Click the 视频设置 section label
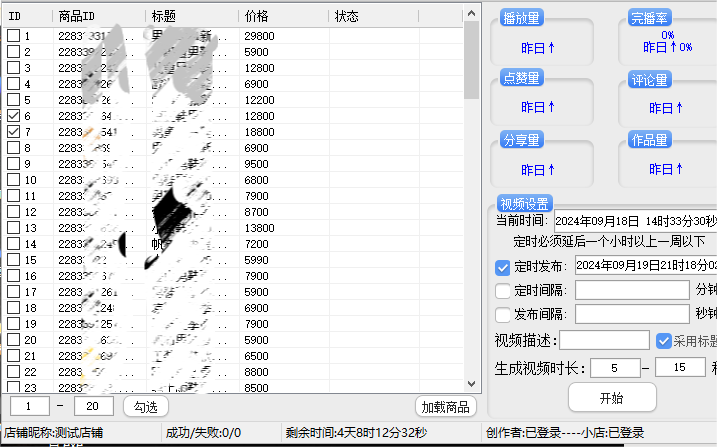717x447 pixels. [524, 203]
